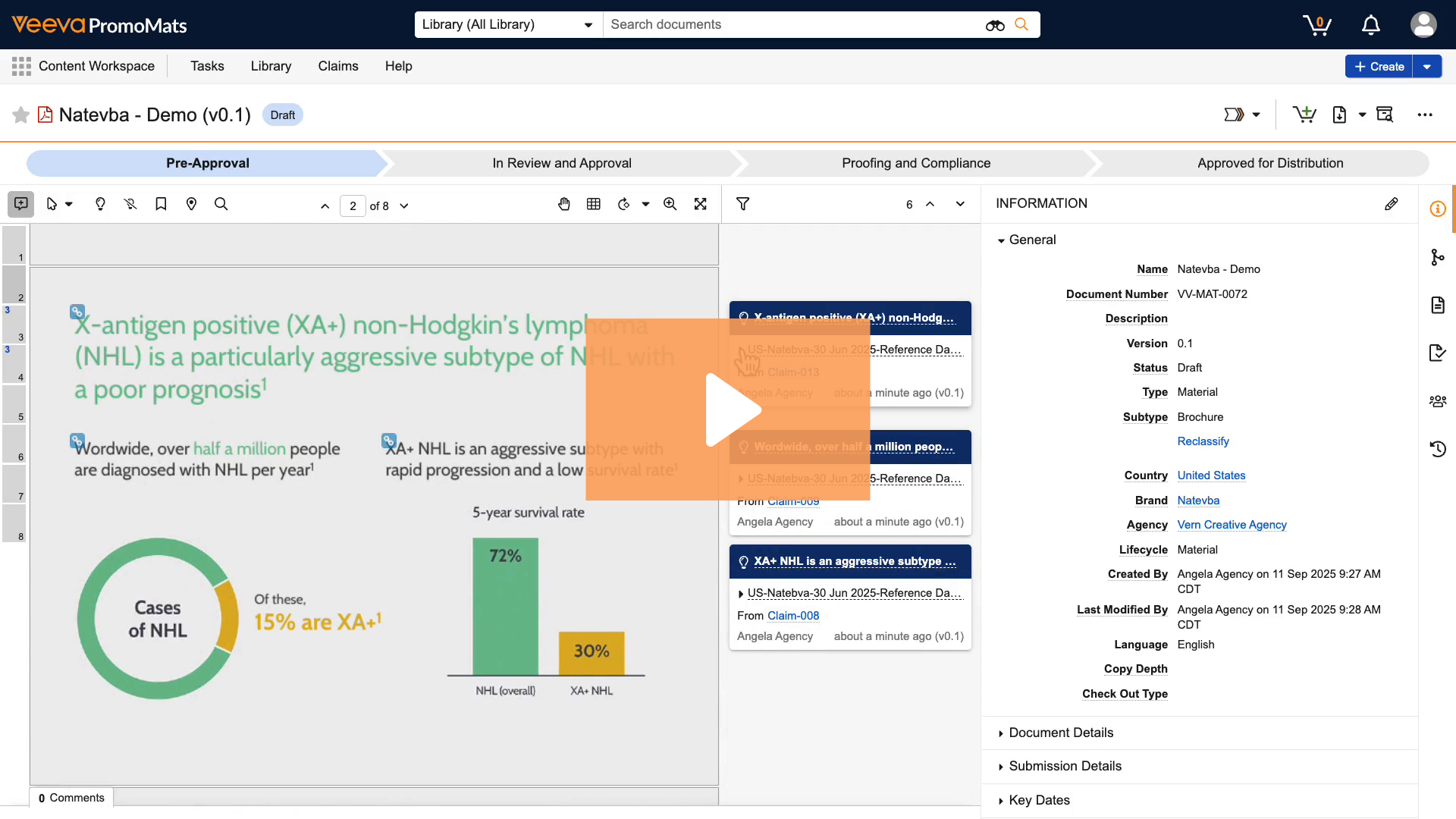
Task: Select the bookmark tool icon
Action: (x=161, y=204)
